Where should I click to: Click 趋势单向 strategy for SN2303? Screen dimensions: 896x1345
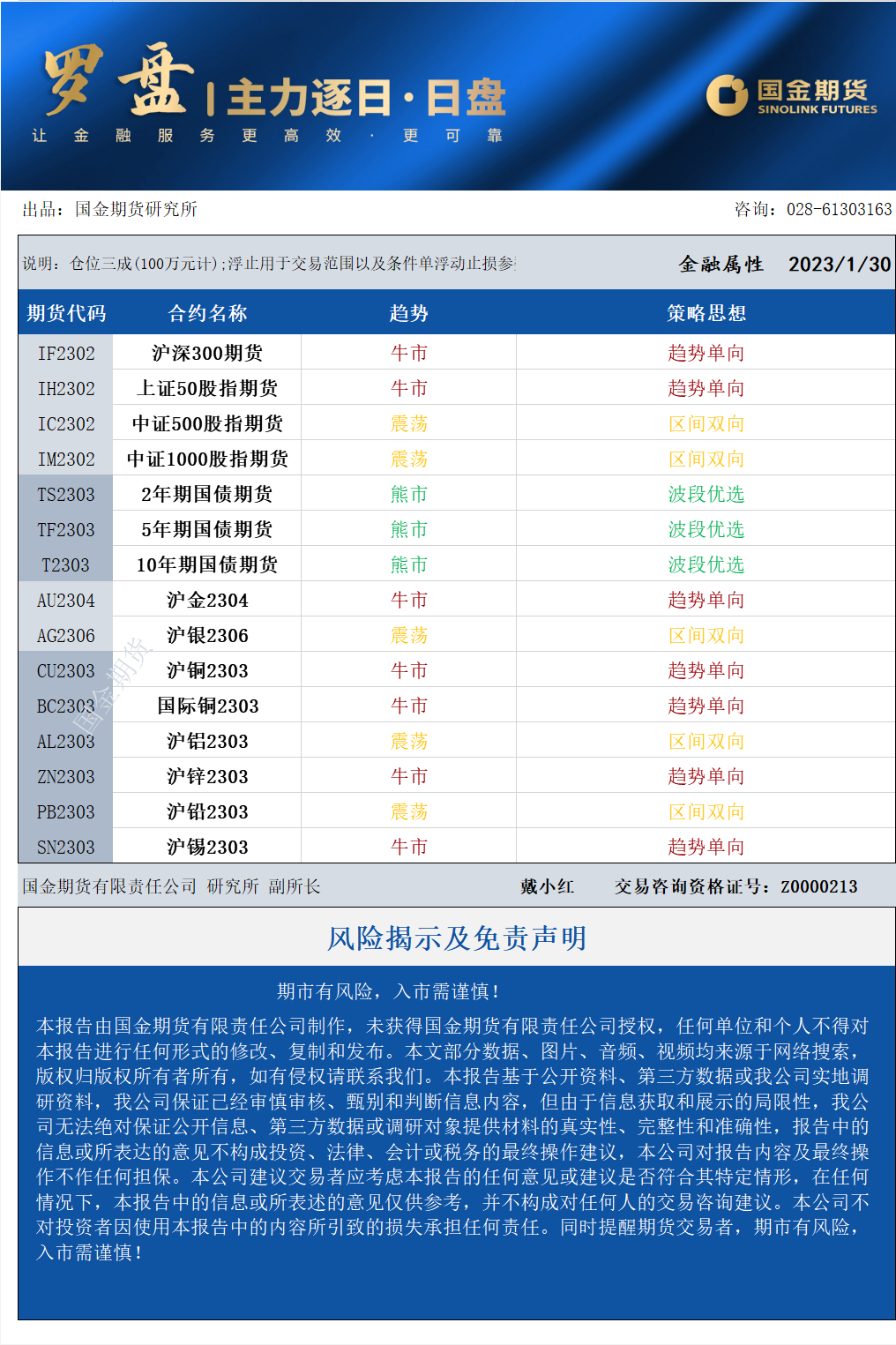coord(706,847)
